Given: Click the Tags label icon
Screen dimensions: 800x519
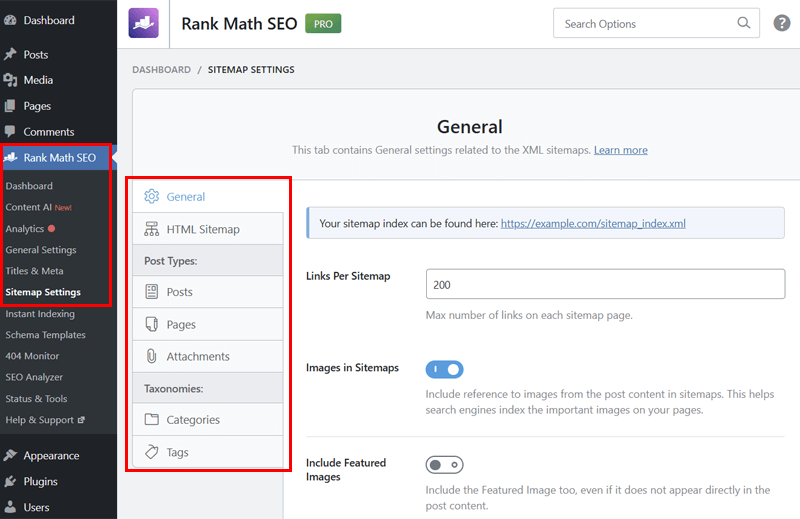Looking at the screenshot, I should (x=152, y=452).
